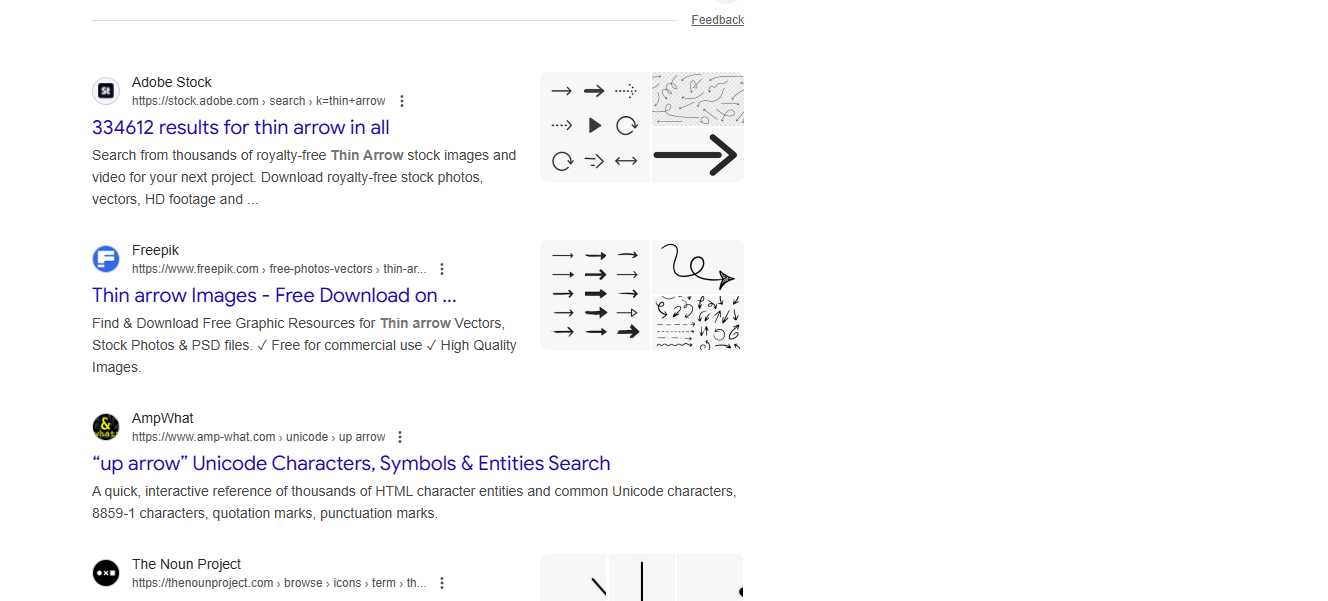Open three-dot menu for AmpWhat result
The height and width of the screenshot is (601, 1328).
[x=400, y=437]
